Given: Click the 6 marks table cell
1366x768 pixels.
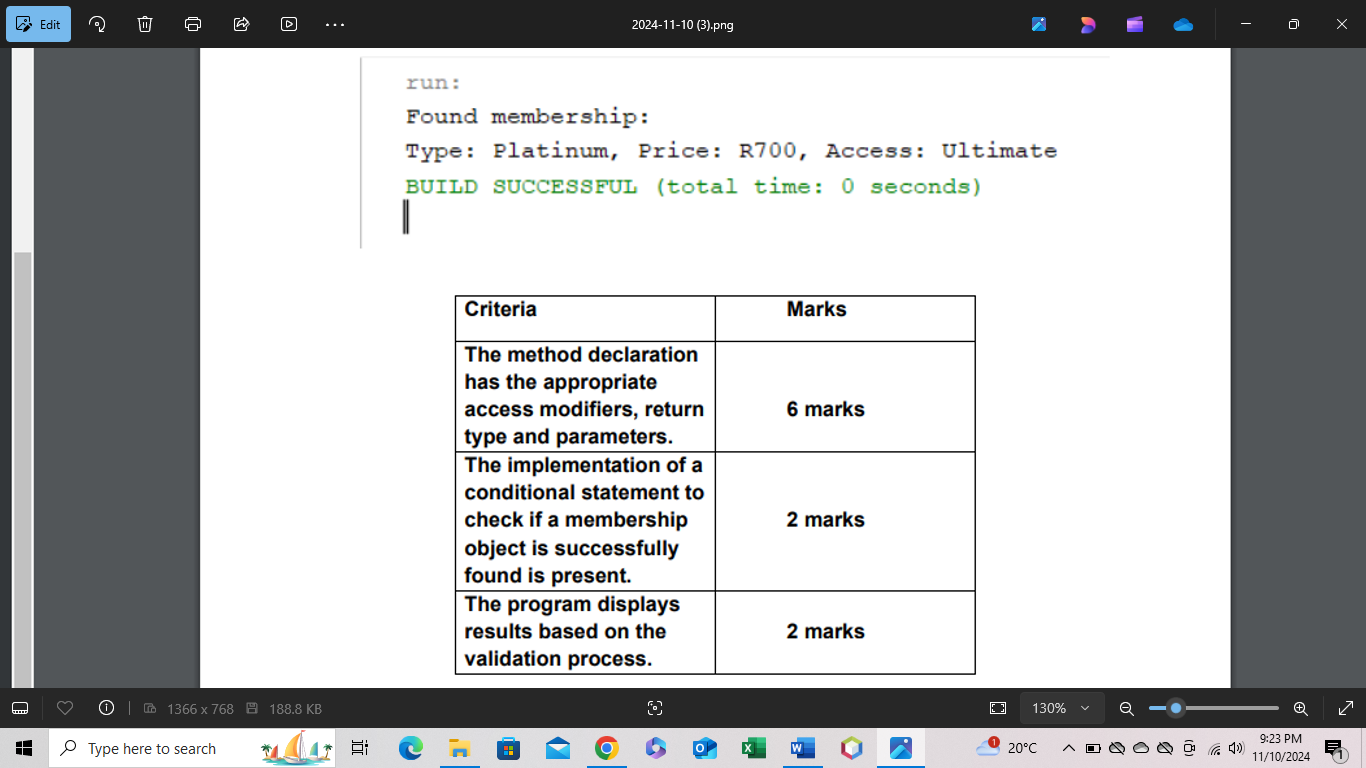Looking at the screenshot, I should 845,396.
